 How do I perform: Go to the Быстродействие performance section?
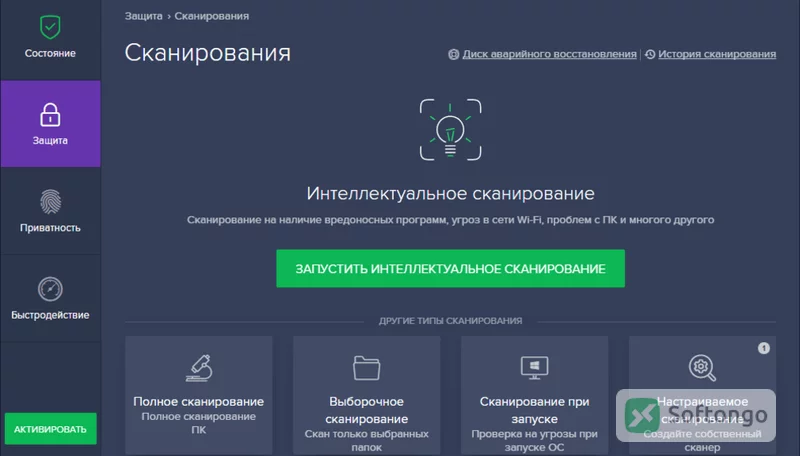click(x=50, y=298)
